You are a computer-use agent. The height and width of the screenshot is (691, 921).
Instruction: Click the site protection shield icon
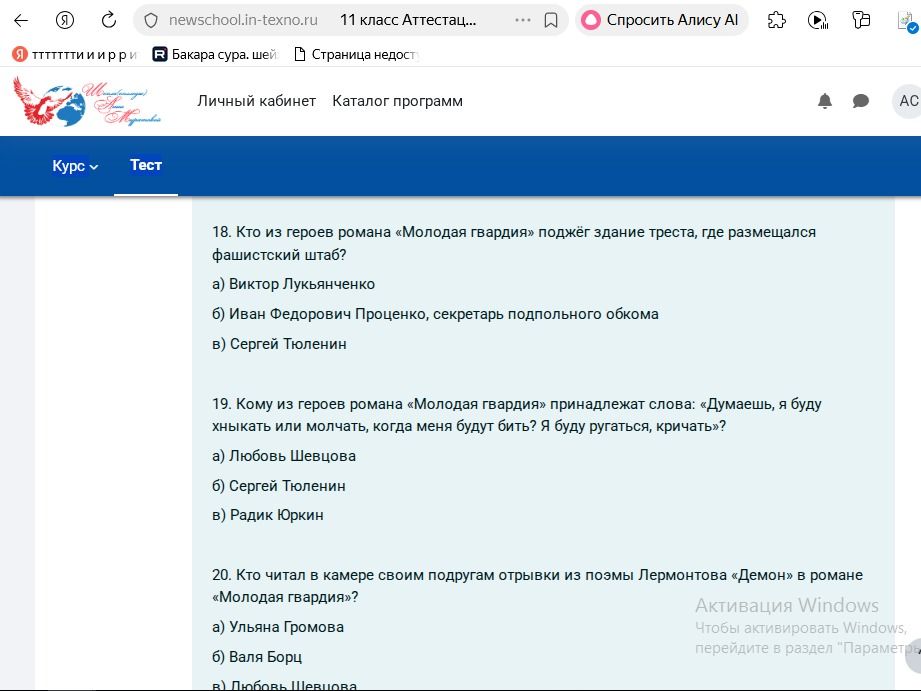click(151, 21)
